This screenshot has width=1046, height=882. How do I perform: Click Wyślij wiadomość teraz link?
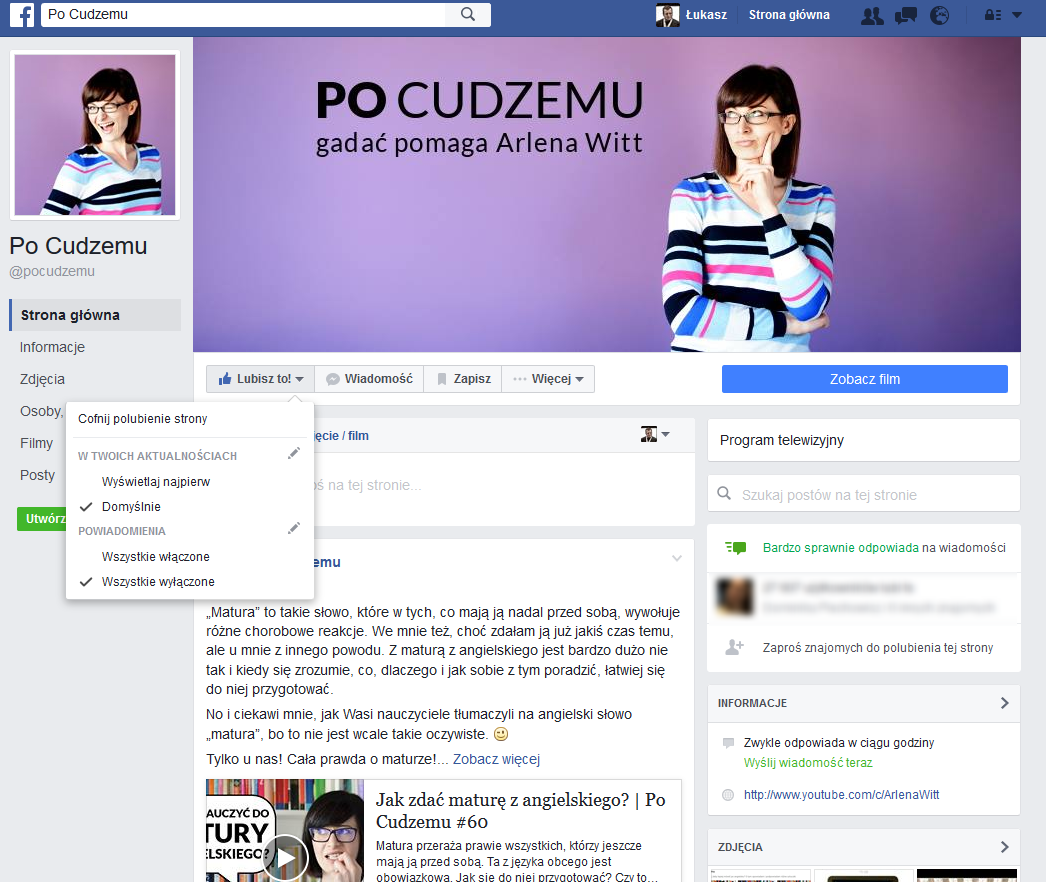808,763
